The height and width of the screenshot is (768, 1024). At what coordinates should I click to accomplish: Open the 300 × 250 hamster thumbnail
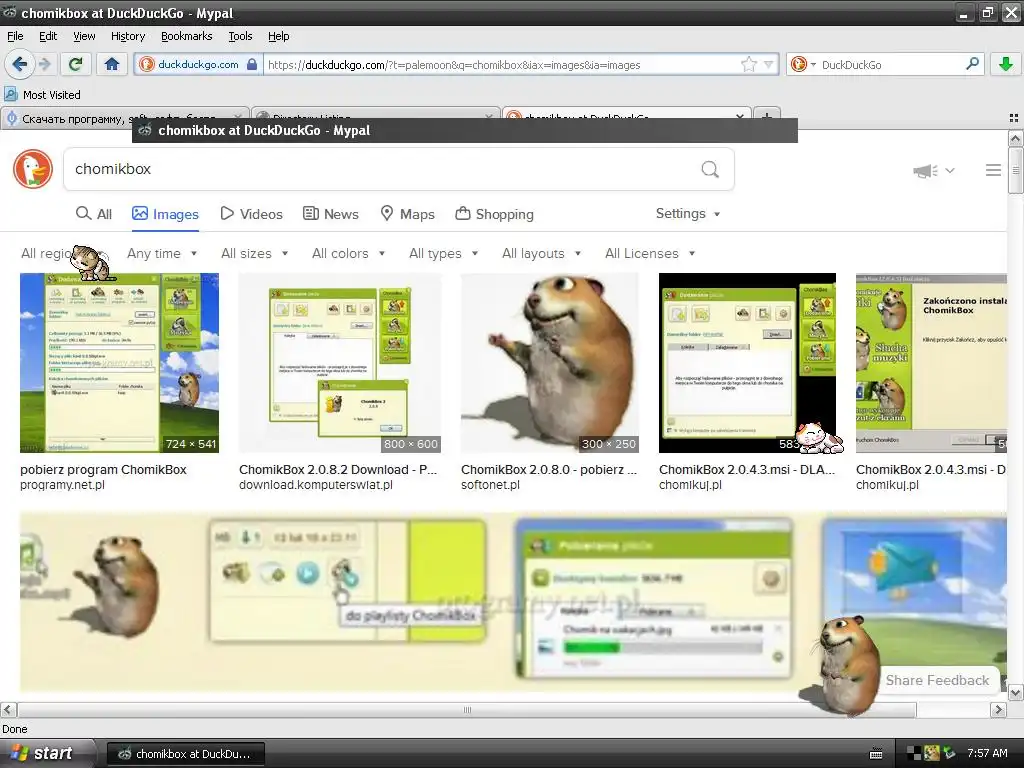(x=550, y=363)
